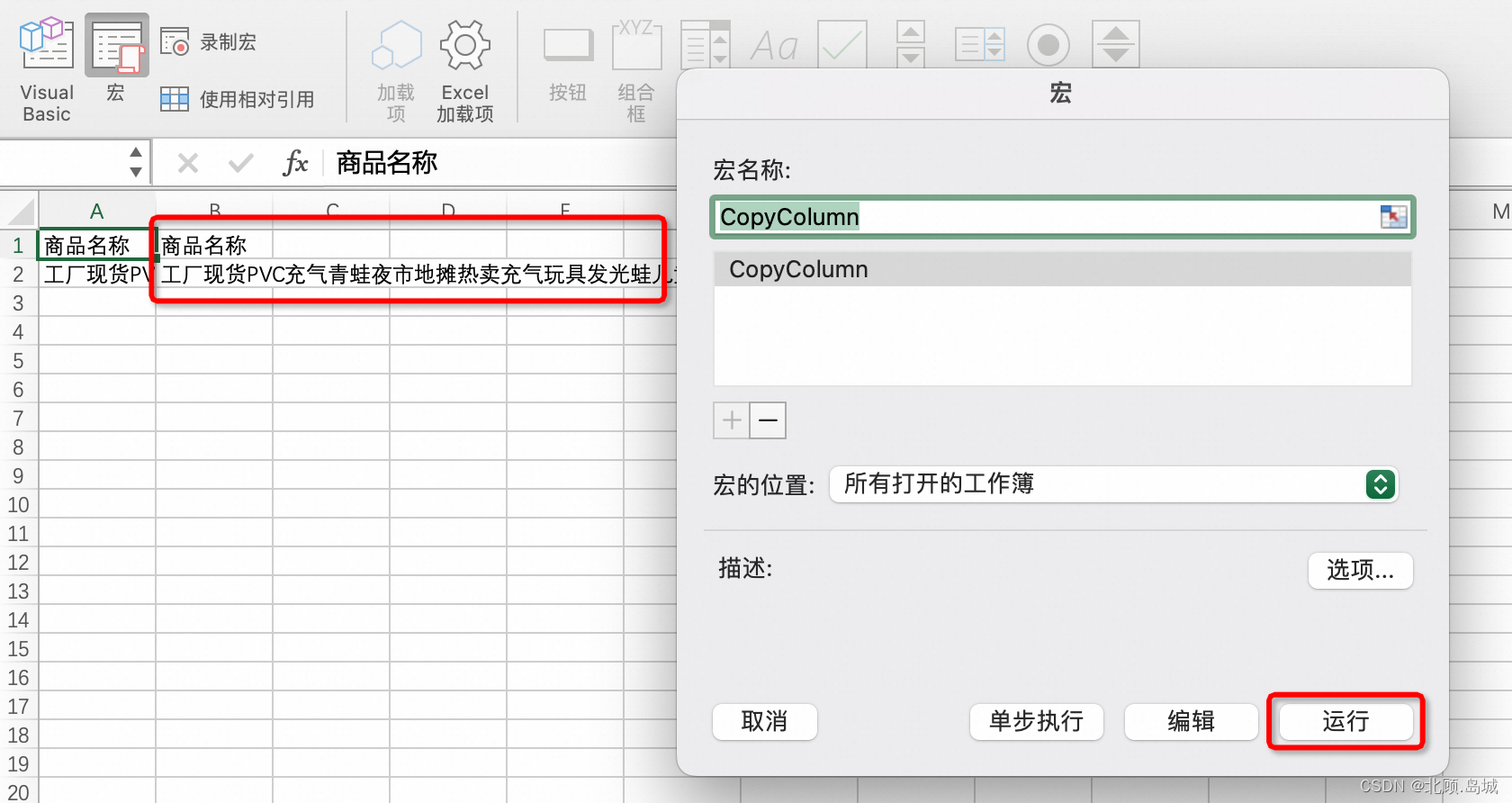Add a macro with the plus button
Screen dimensions: 1512x803
[x=732, y=420]
